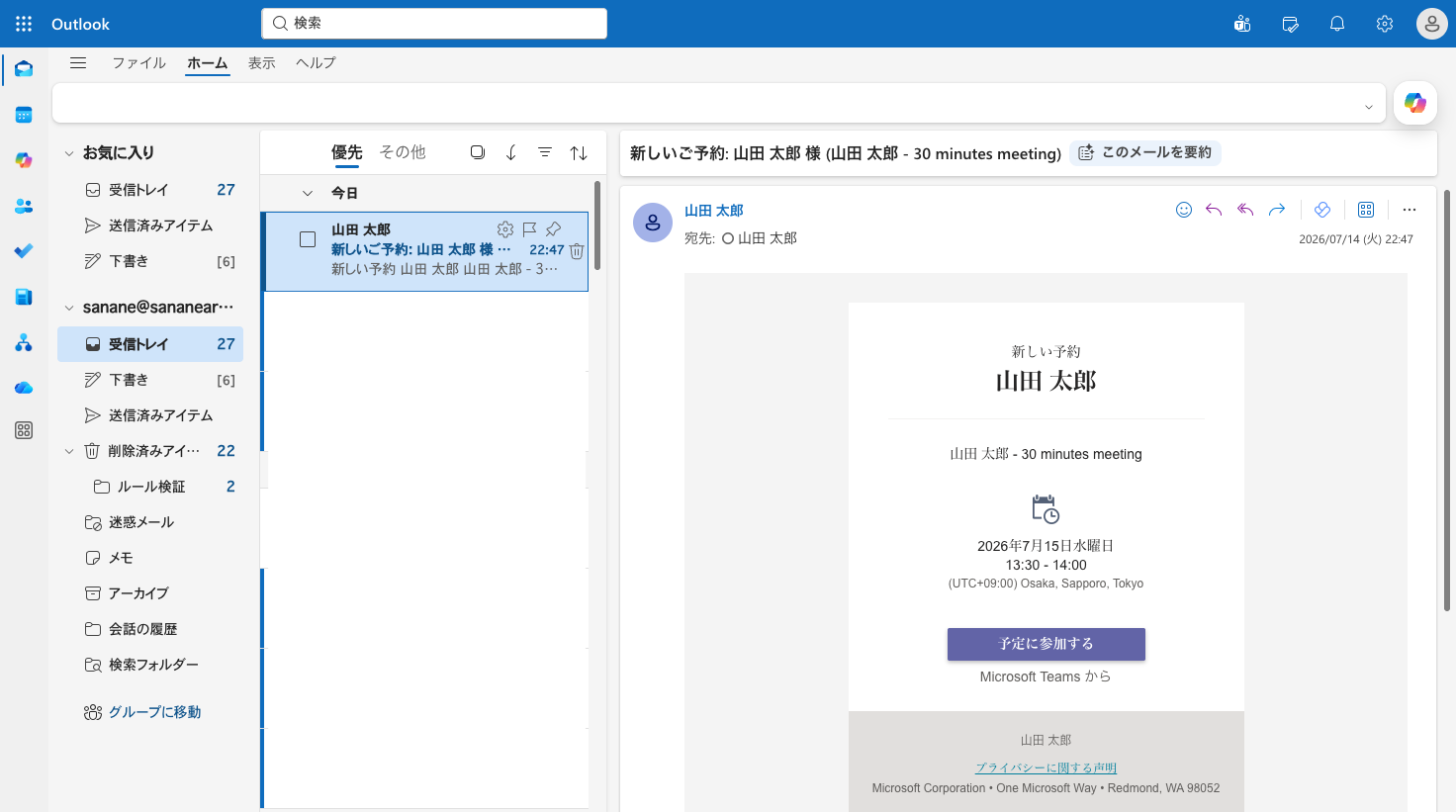
Task: Open Mail in the left app rail
Action: [x=24, y=69]
